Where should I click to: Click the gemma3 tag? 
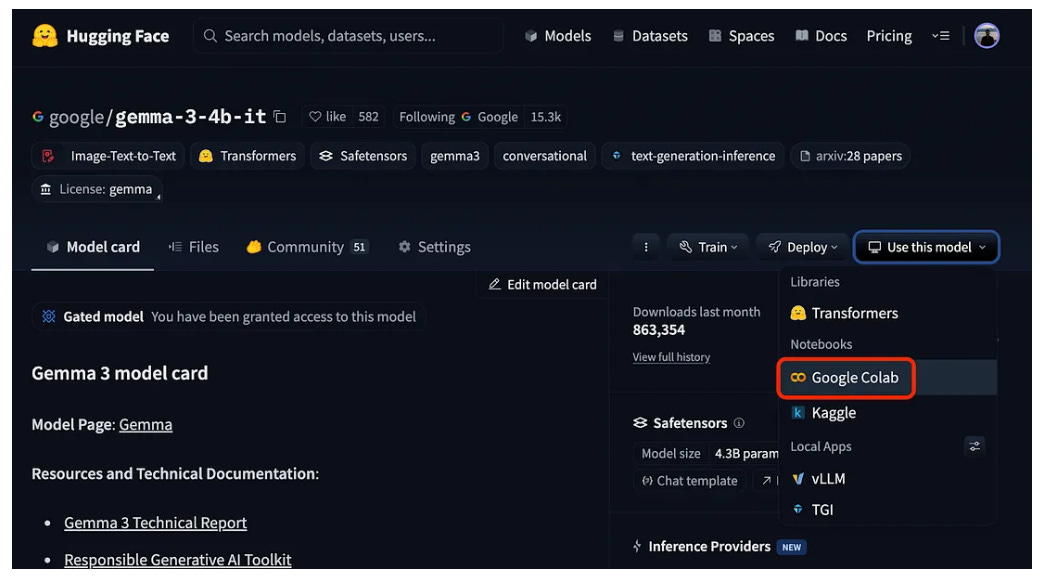[x=454, y=156]
